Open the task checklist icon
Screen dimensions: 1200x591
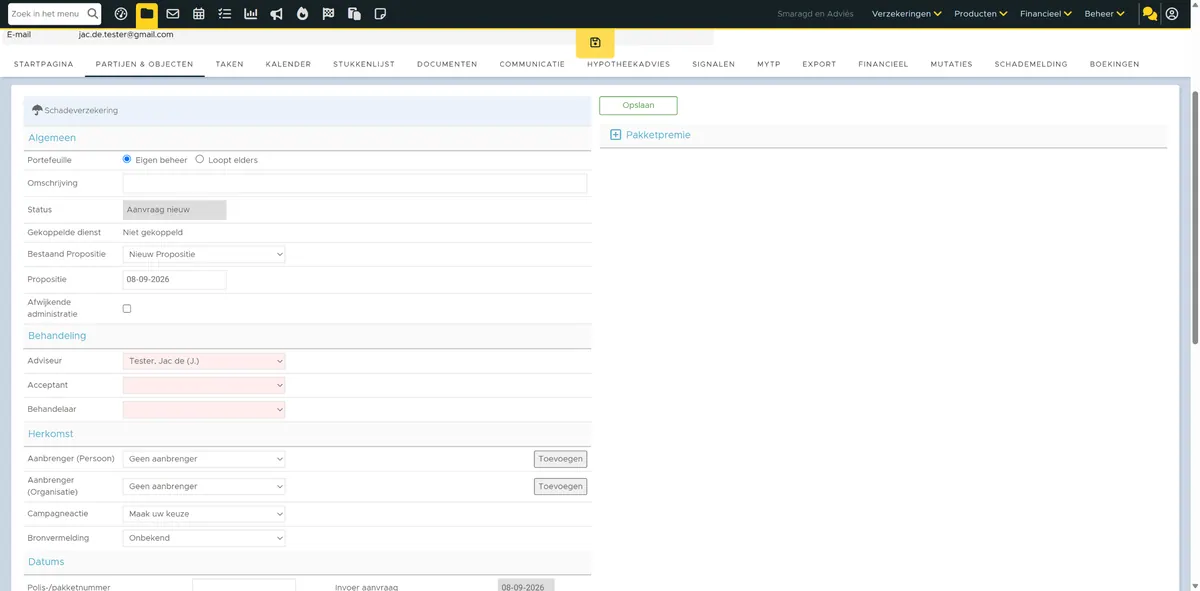pos(225,14)
